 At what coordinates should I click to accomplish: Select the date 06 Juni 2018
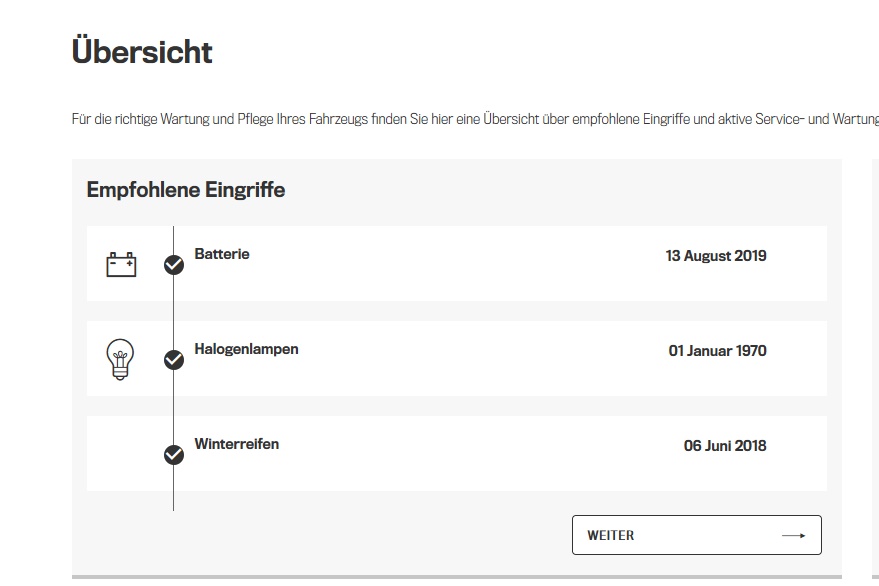click(725, 446)
